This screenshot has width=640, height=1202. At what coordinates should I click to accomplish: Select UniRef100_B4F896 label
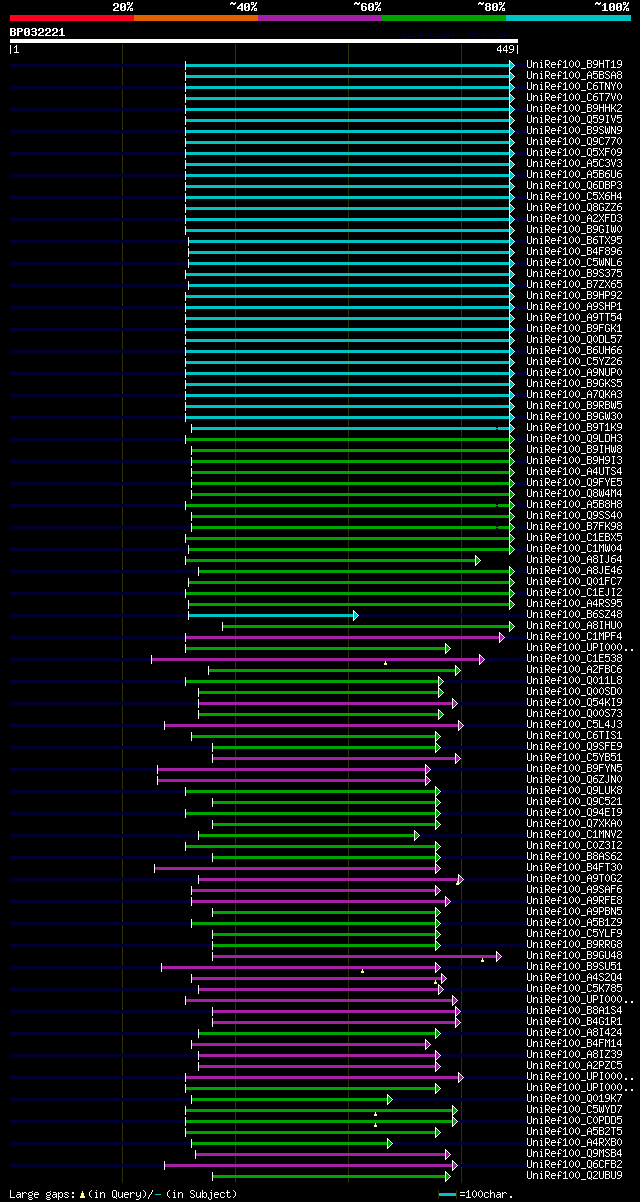pos(574,251)
